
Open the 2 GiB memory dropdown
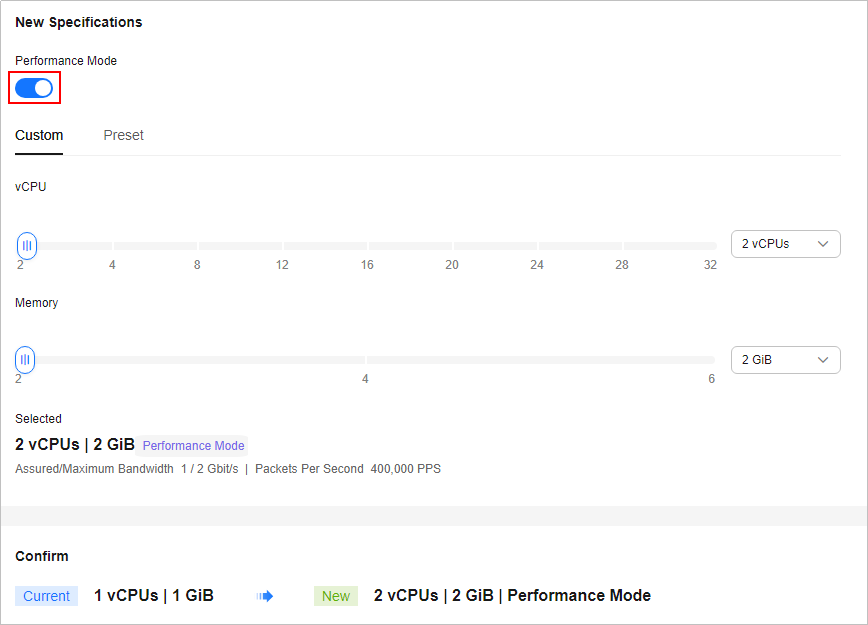pos(785,360)
